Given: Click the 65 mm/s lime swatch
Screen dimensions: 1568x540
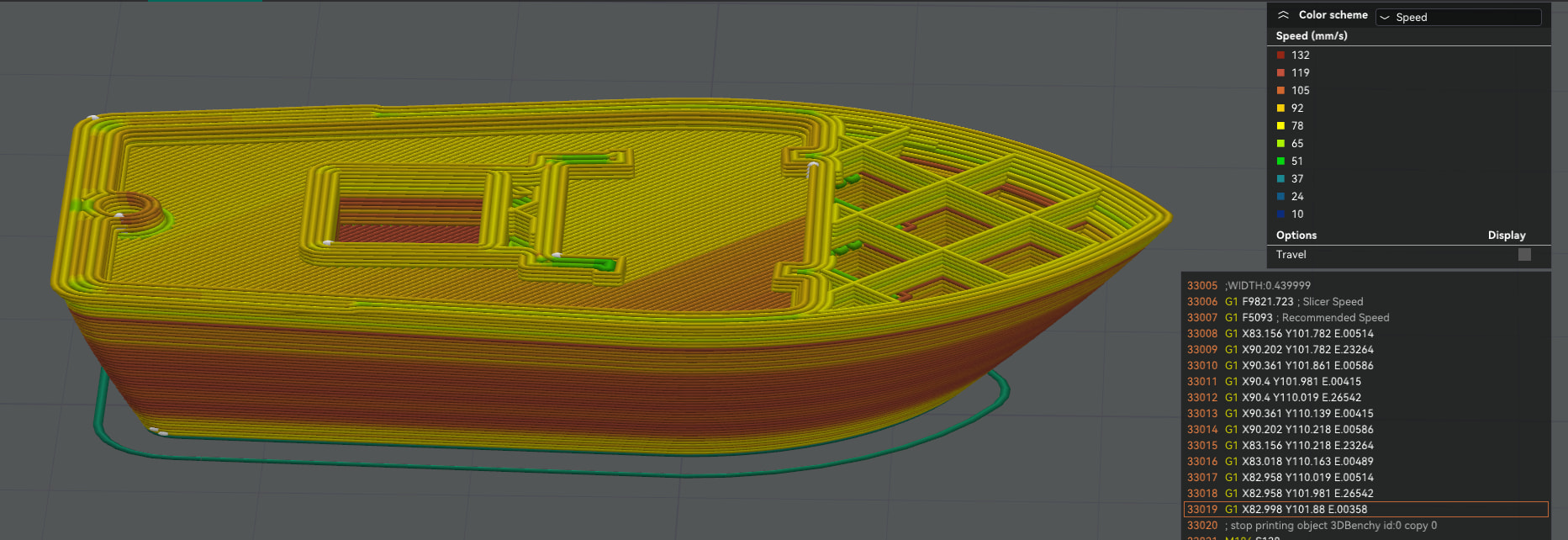Looking at the screenshot, I should pos(1280,143).
